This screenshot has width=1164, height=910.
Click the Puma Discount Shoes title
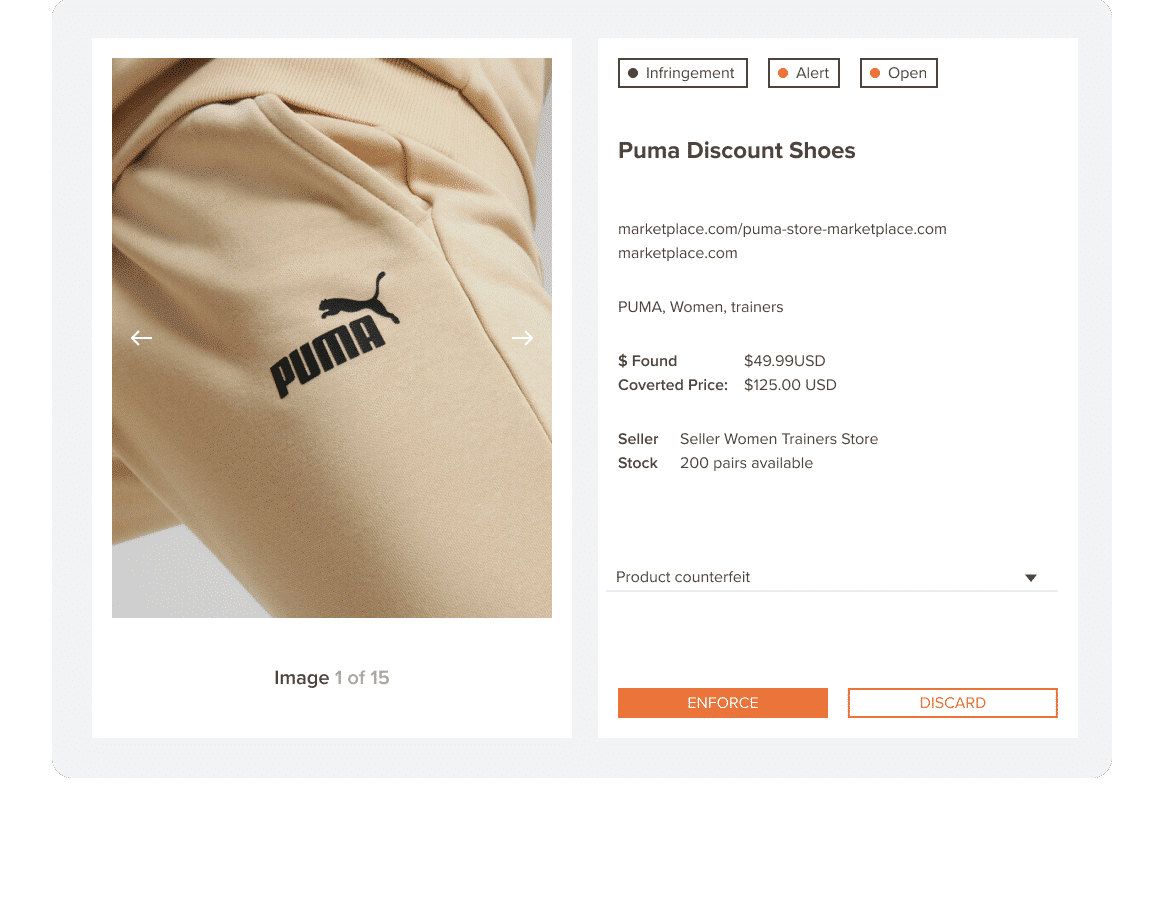736,151
